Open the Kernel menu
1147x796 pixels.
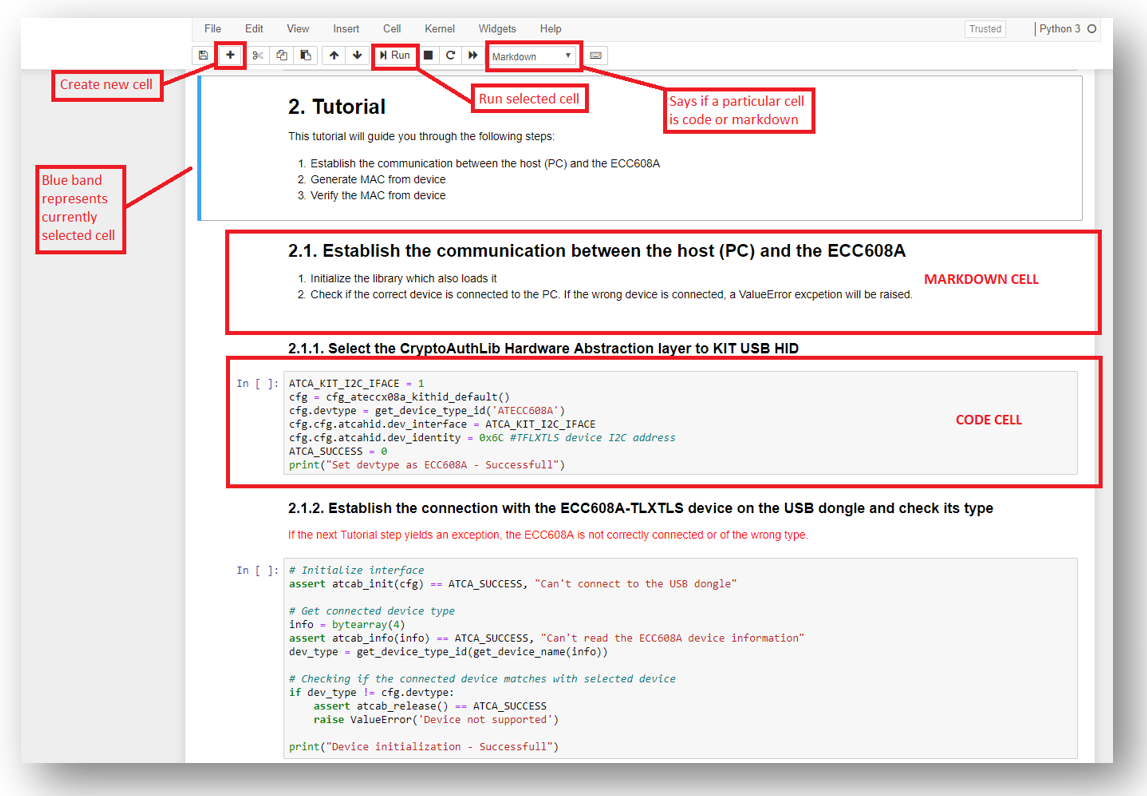tap(440, 29)
